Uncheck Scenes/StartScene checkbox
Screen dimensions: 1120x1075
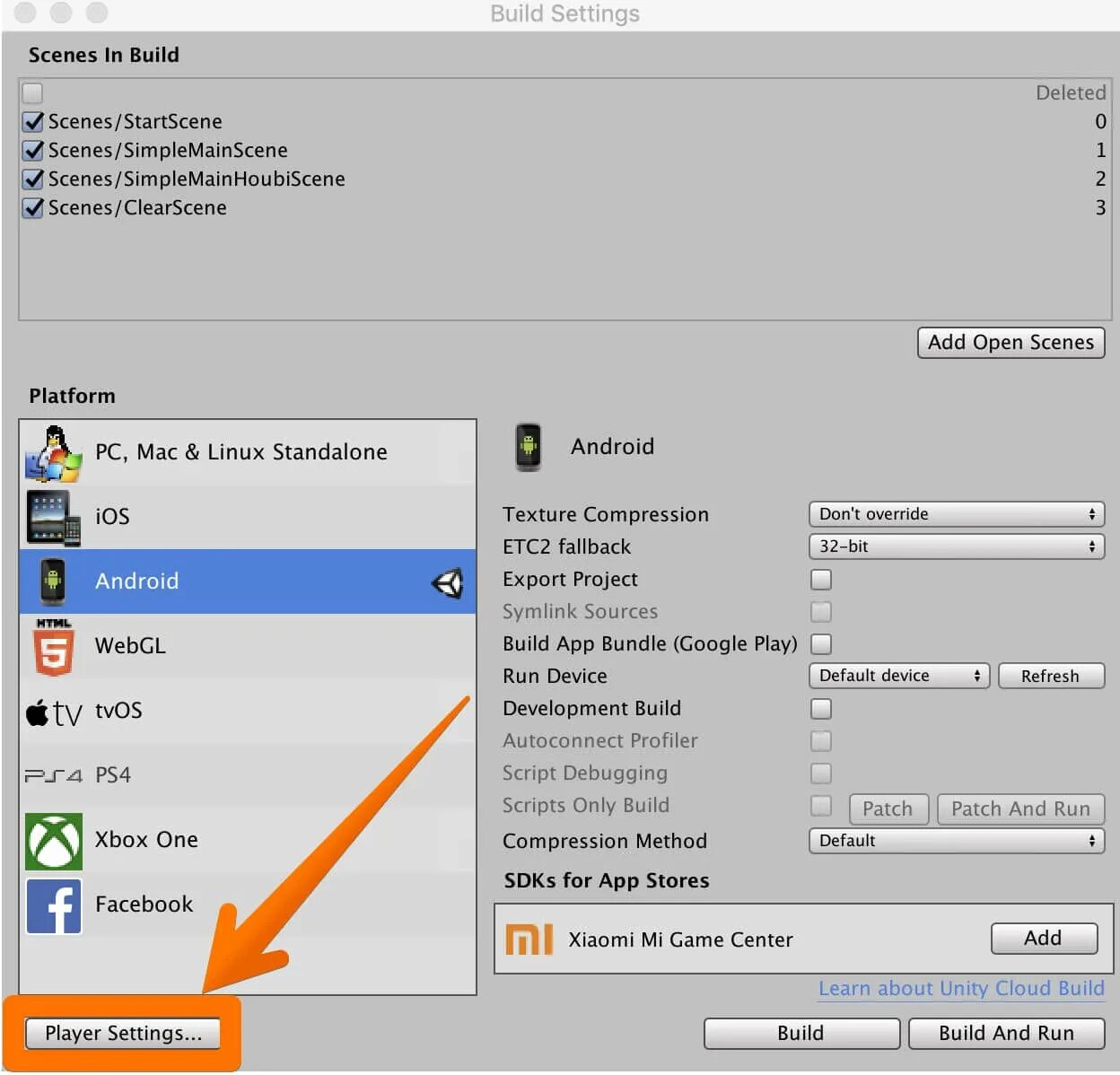33,121
